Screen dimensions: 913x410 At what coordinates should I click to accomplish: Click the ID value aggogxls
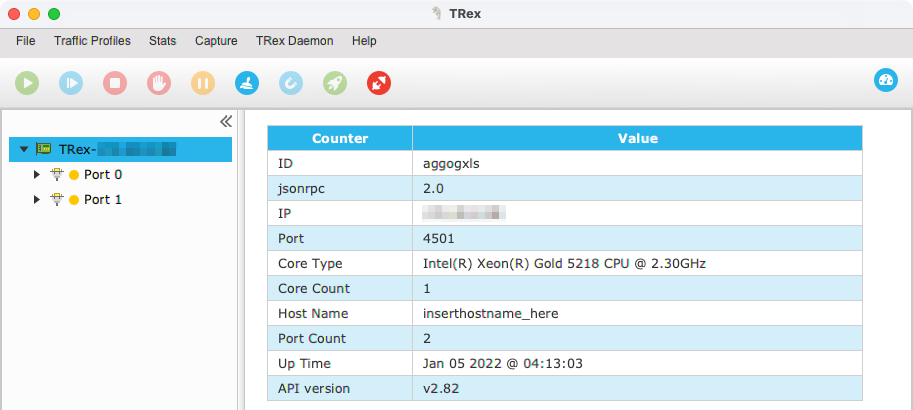pos(451,164)
